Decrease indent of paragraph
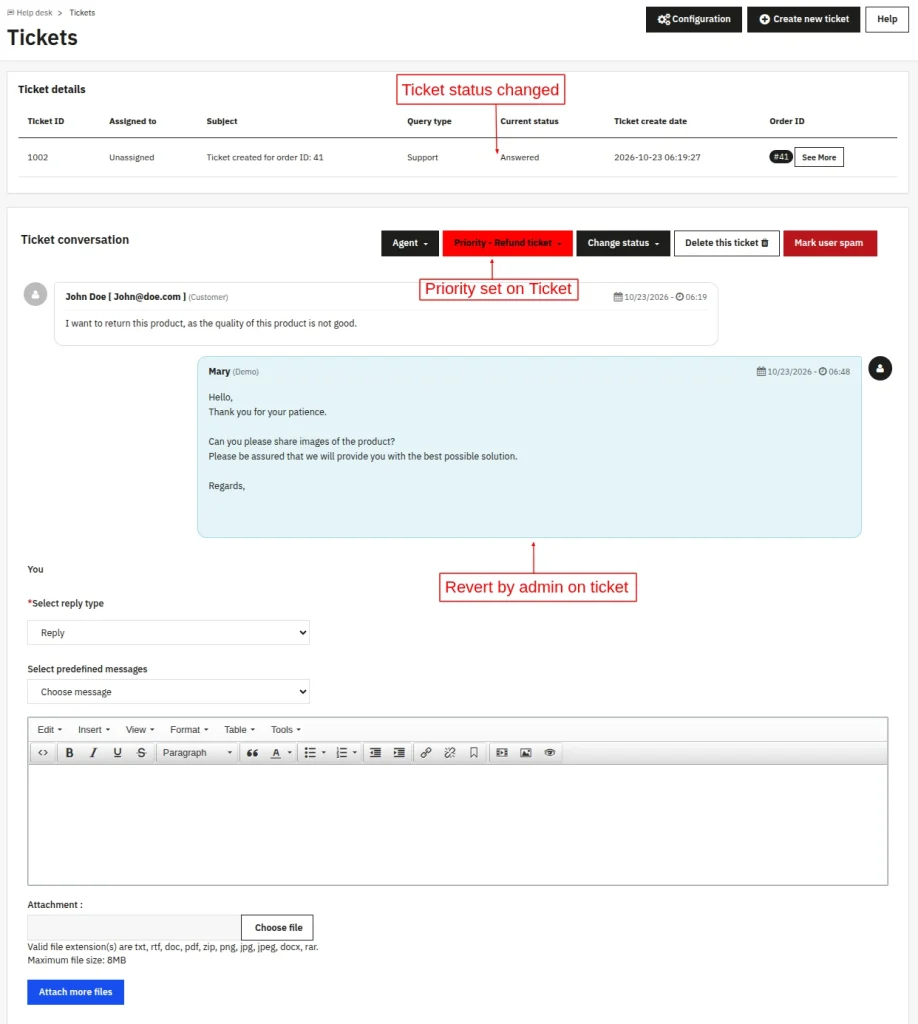The image size is (918, 1024). tap(375, 752)
